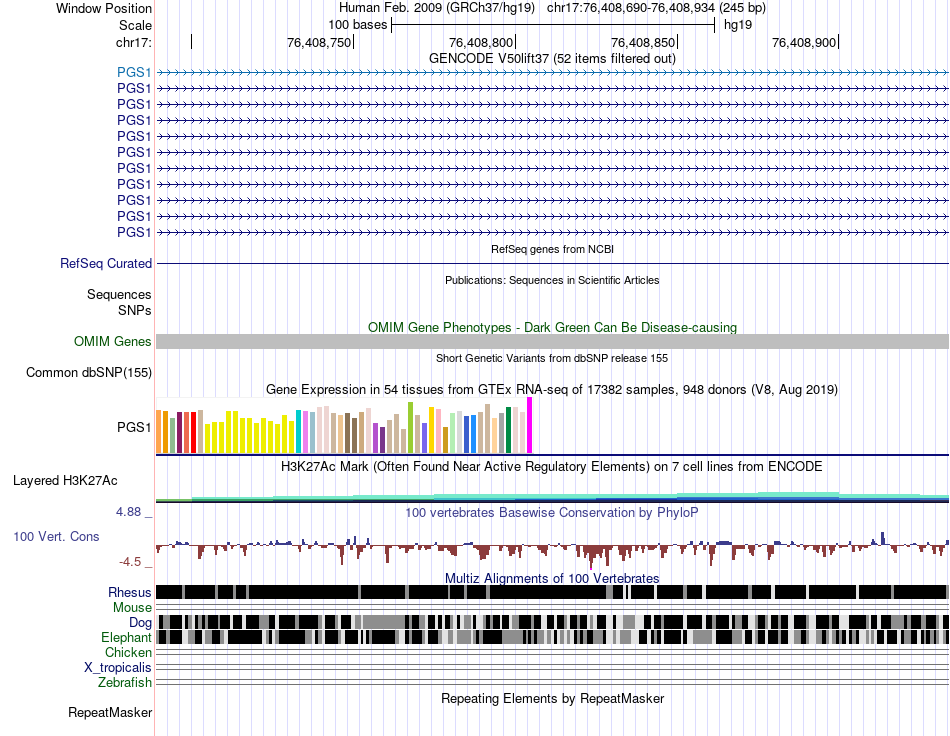This screenshot has width=950, height=736.
Task: Click the light-blue PGS1 transcript label
Action: point(134,73)
